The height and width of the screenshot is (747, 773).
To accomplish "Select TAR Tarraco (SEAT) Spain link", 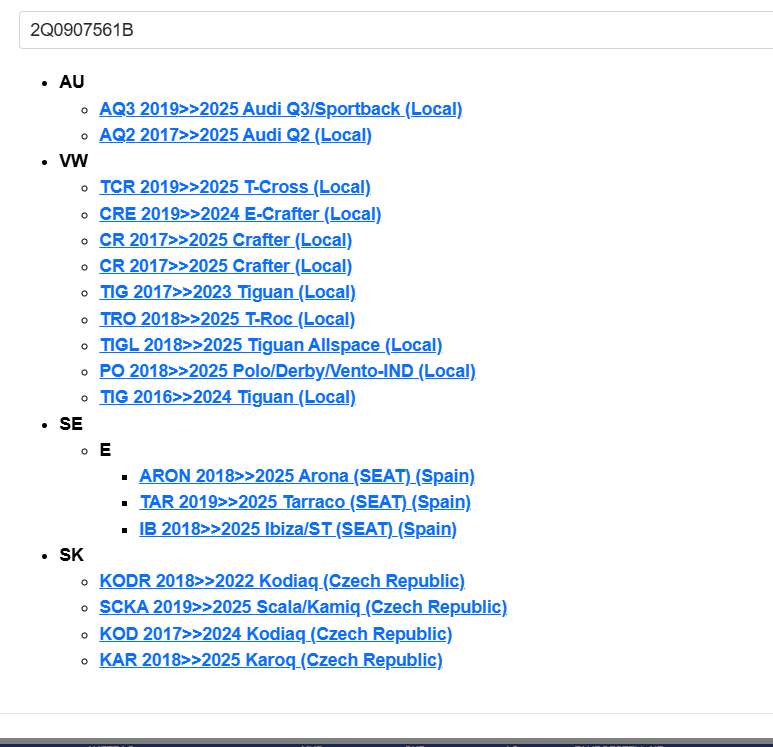I will coord(304,502).
